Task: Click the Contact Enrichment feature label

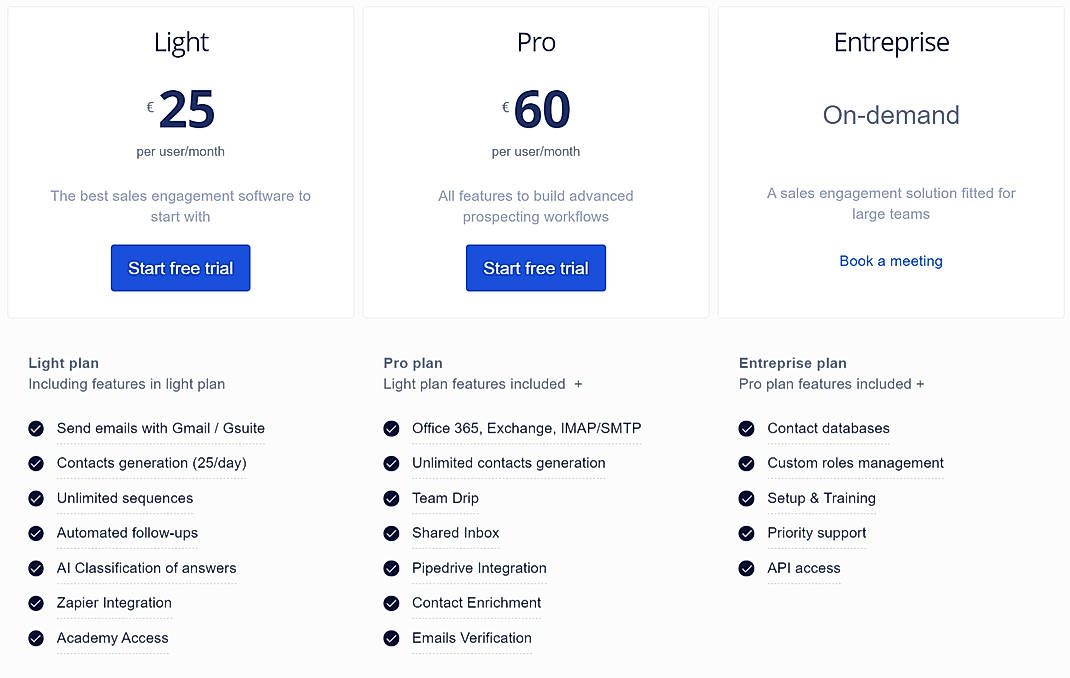Action: coord(476,603)
